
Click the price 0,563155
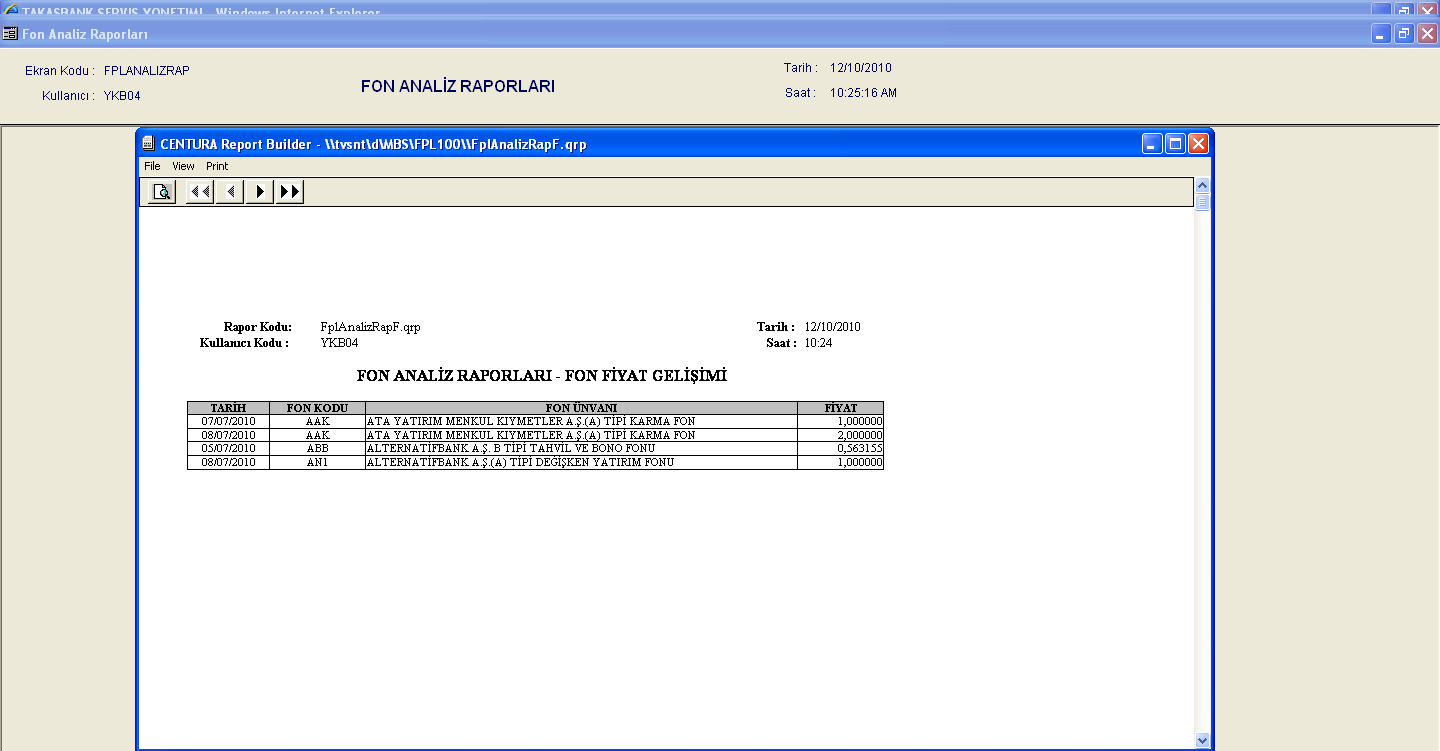pyautogui.click(x=859, y=449)
